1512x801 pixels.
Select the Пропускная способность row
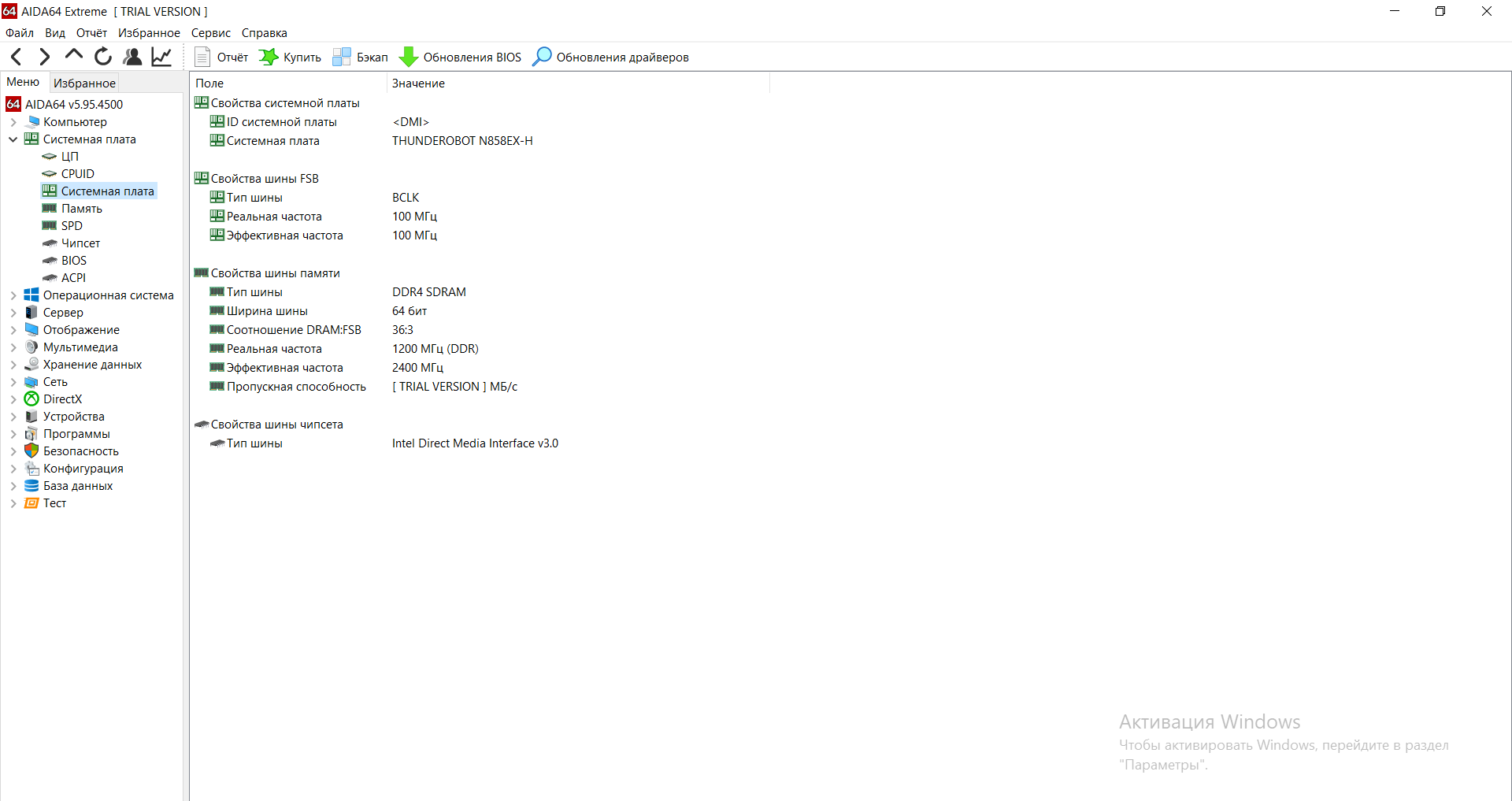click(x=364, y=387)
